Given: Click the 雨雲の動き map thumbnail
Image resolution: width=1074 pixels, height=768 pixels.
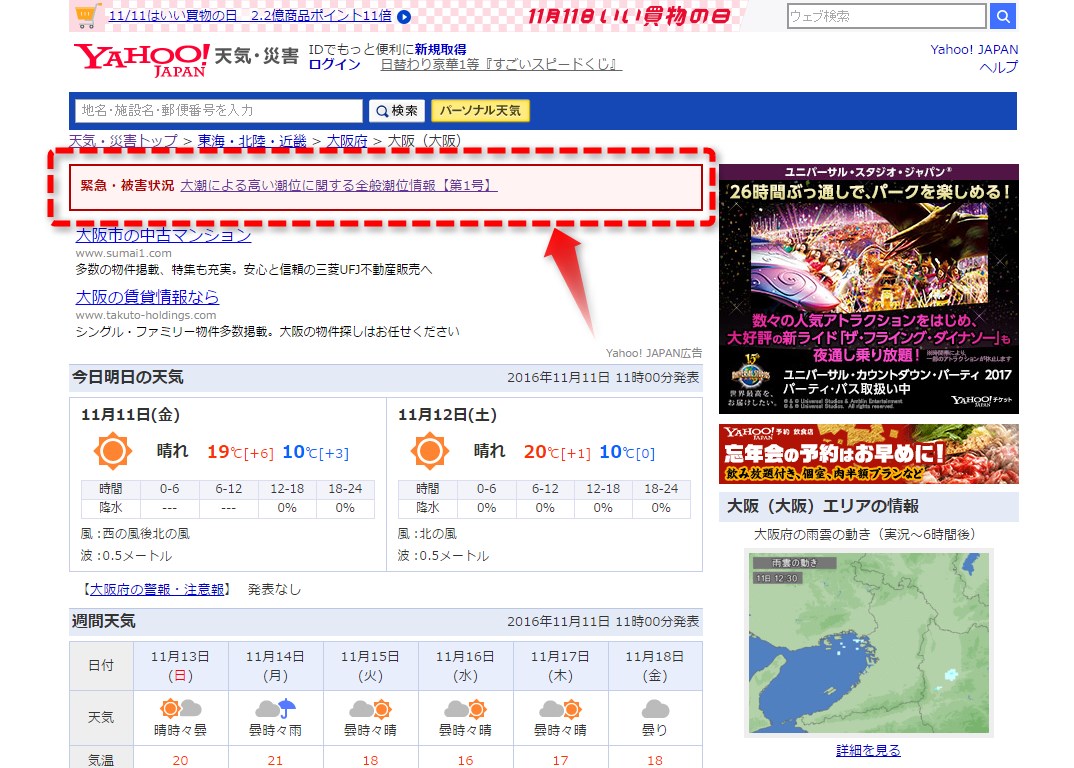Looking at the screenshot, I should [869, 643].
